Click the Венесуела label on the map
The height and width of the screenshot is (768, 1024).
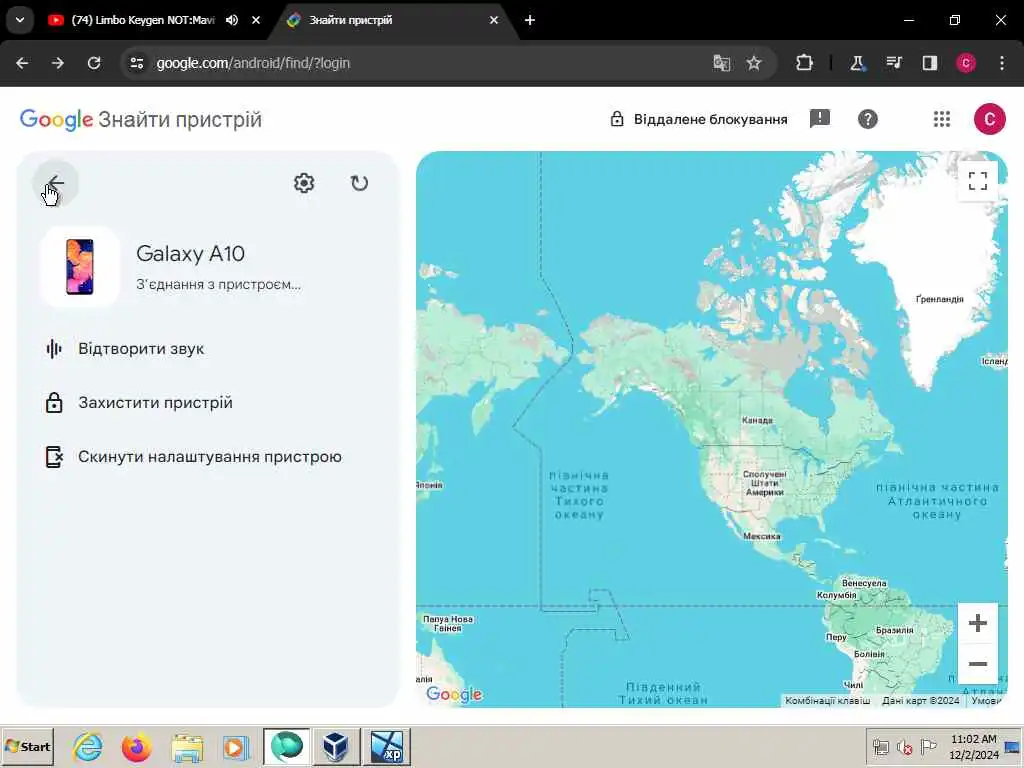pyautogui.click(x=864, y=583)
